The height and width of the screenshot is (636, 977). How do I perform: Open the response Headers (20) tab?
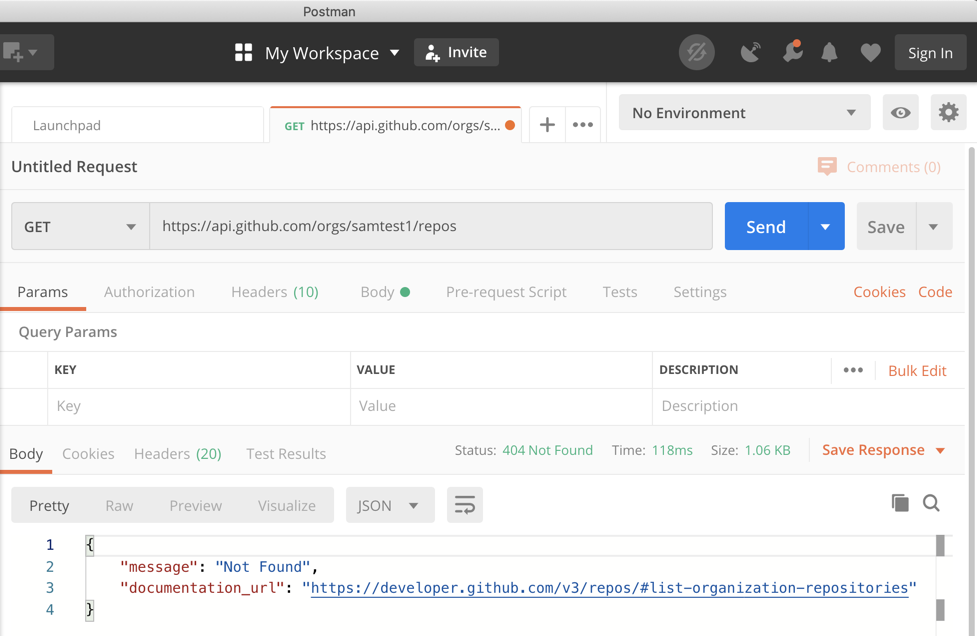177,453
